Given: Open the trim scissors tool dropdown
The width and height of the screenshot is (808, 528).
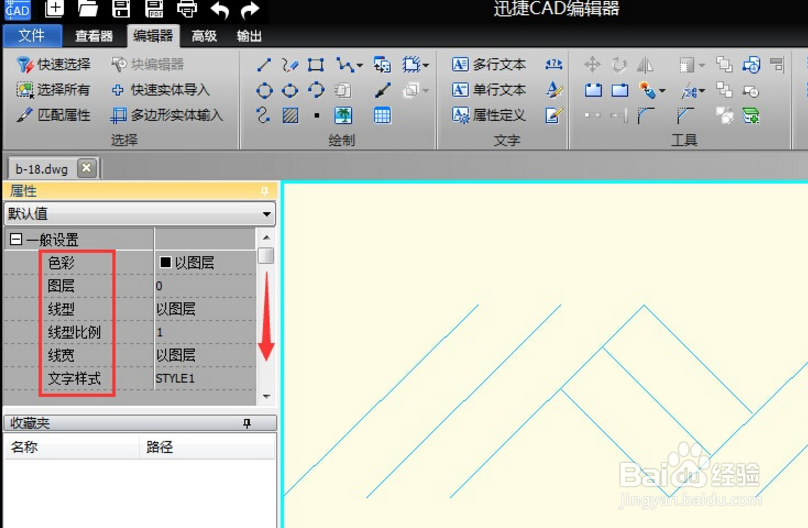Looking at the screenshot, I should point(702,91).
